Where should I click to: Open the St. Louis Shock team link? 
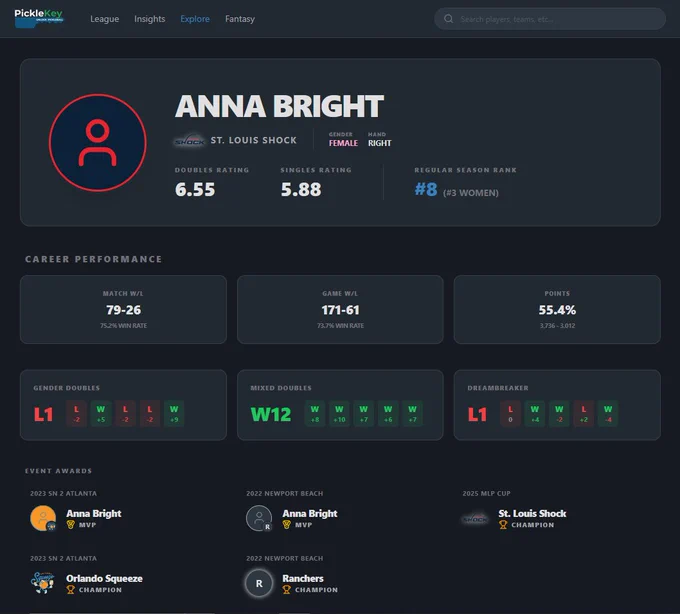[254, 140]
